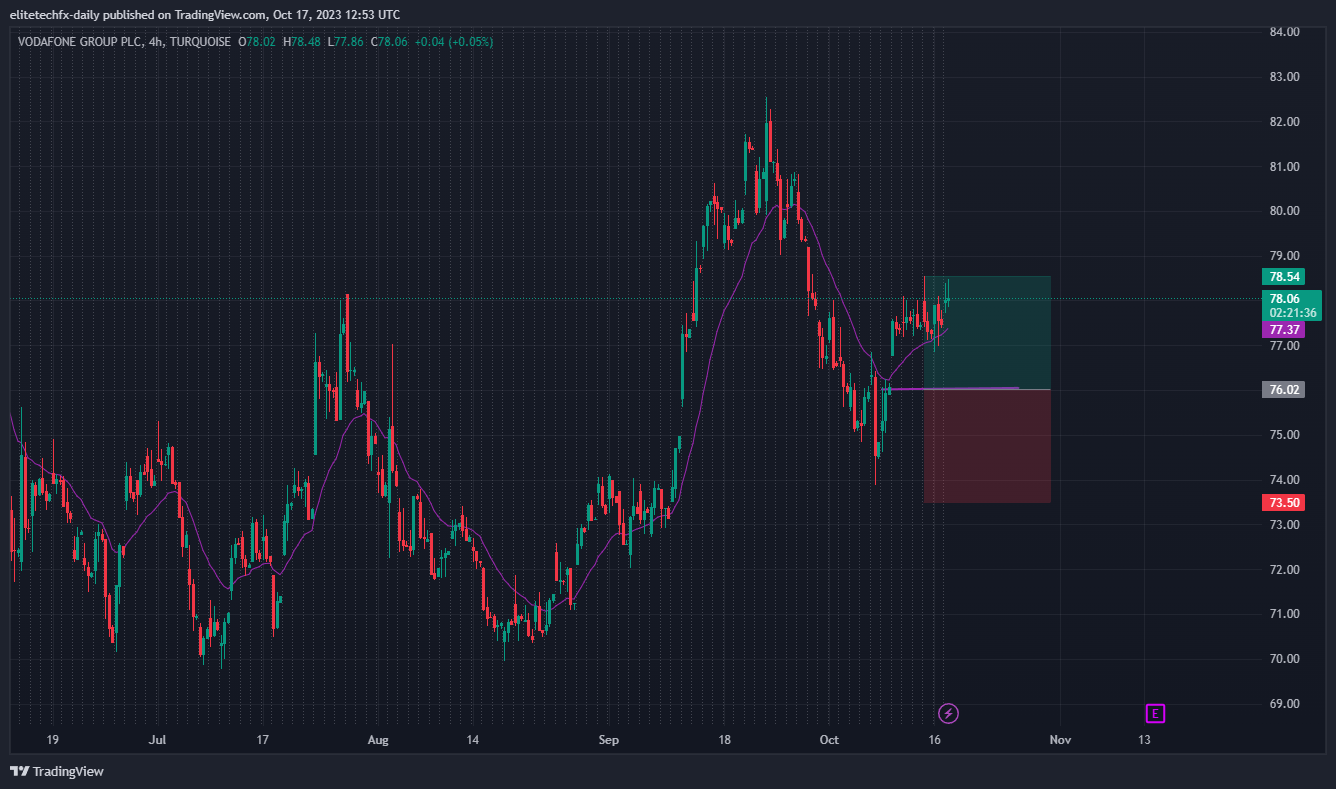Image resolution: width=1336 pixels, height=789 pixels.
Task: Click the purple E earnings marker
Action: pyautogui.click(x=1155, y=713)
